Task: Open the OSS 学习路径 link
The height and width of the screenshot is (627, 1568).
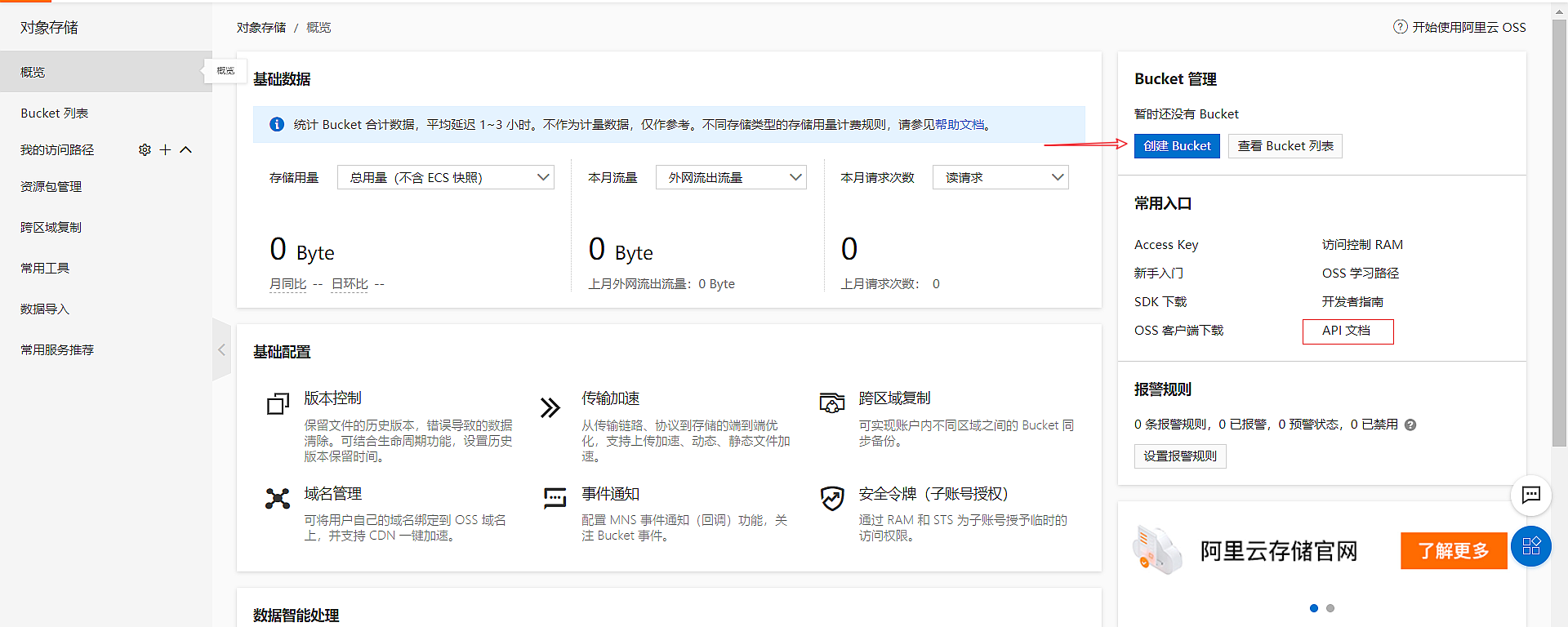Action: (1361, 273)
